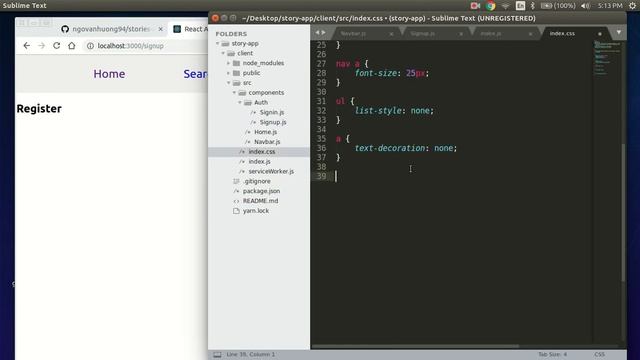The image size is (640, 360).
Task: Click the editor vertical scrollbar
Action: pos(623,212)
